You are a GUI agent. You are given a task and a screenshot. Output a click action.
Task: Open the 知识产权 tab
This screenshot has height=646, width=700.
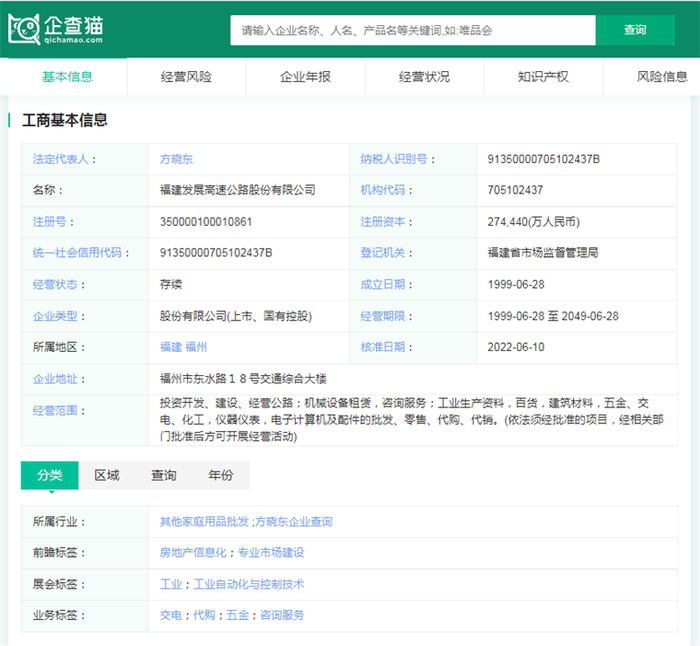tap(543, 77)
